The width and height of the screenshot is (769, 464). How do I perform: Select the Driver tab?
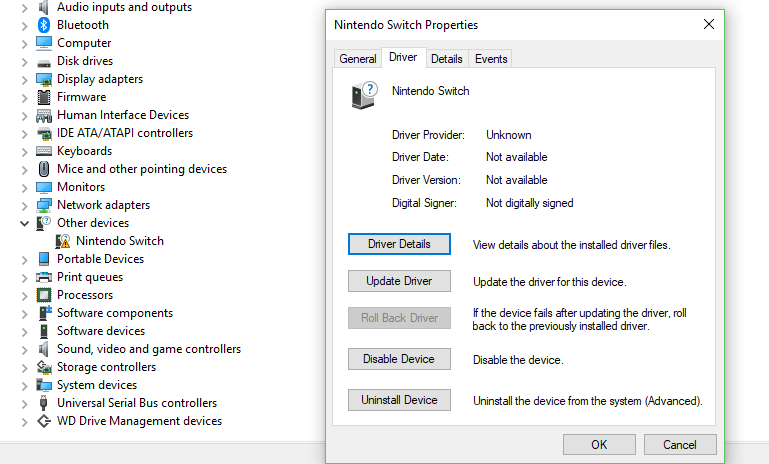coord(403,57)
